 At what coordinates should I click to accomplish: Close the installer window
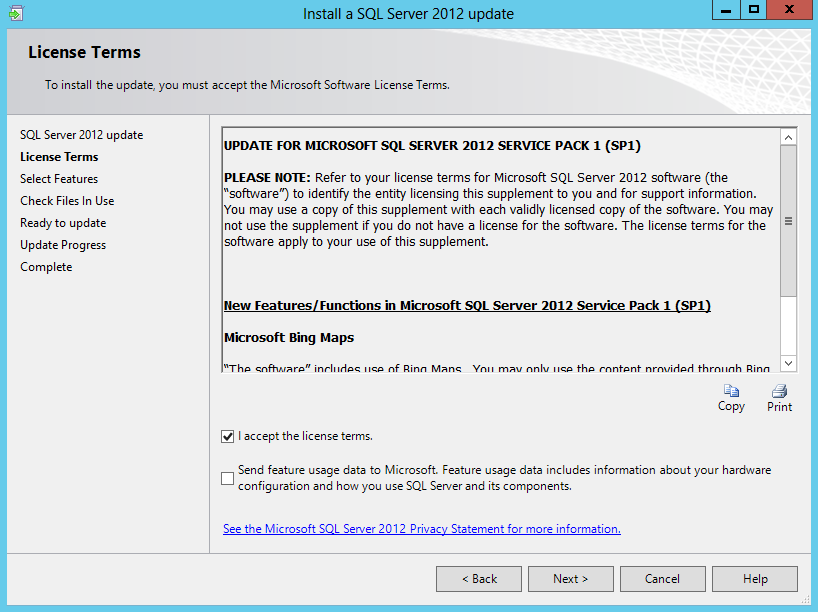[x=789, y=10]
